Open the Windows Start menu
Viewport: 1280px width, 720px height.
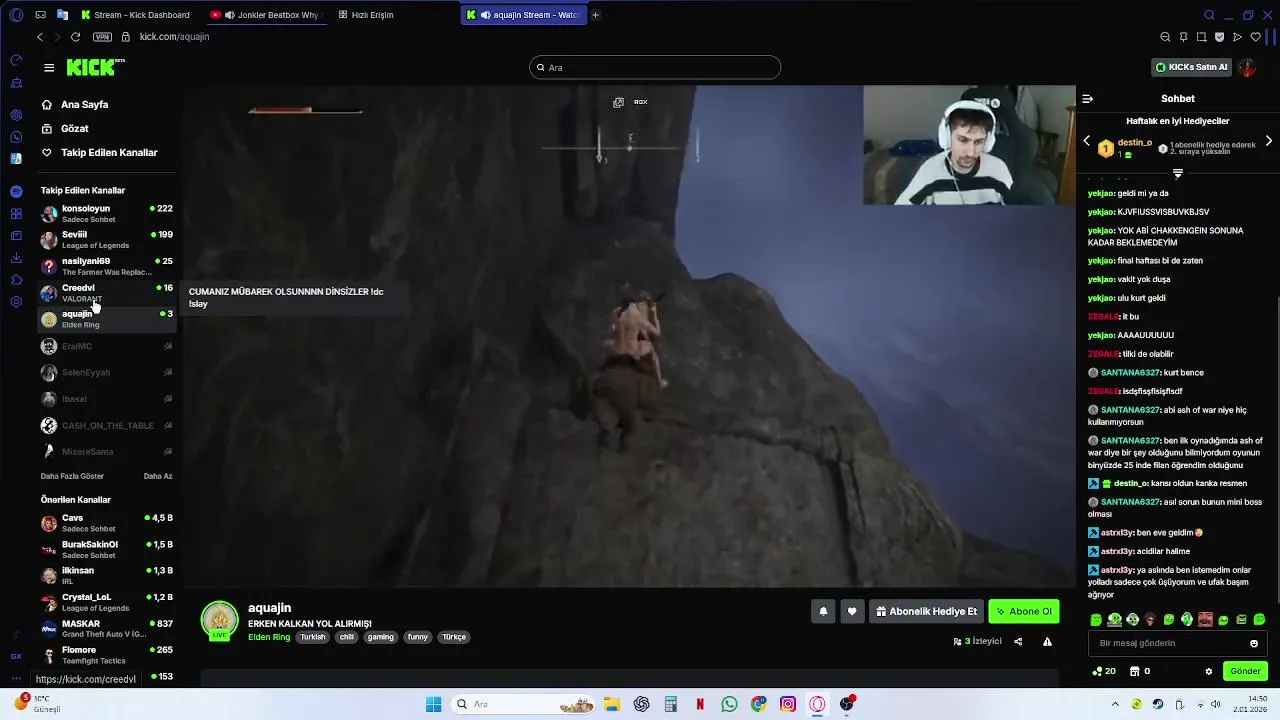[433, 704]
